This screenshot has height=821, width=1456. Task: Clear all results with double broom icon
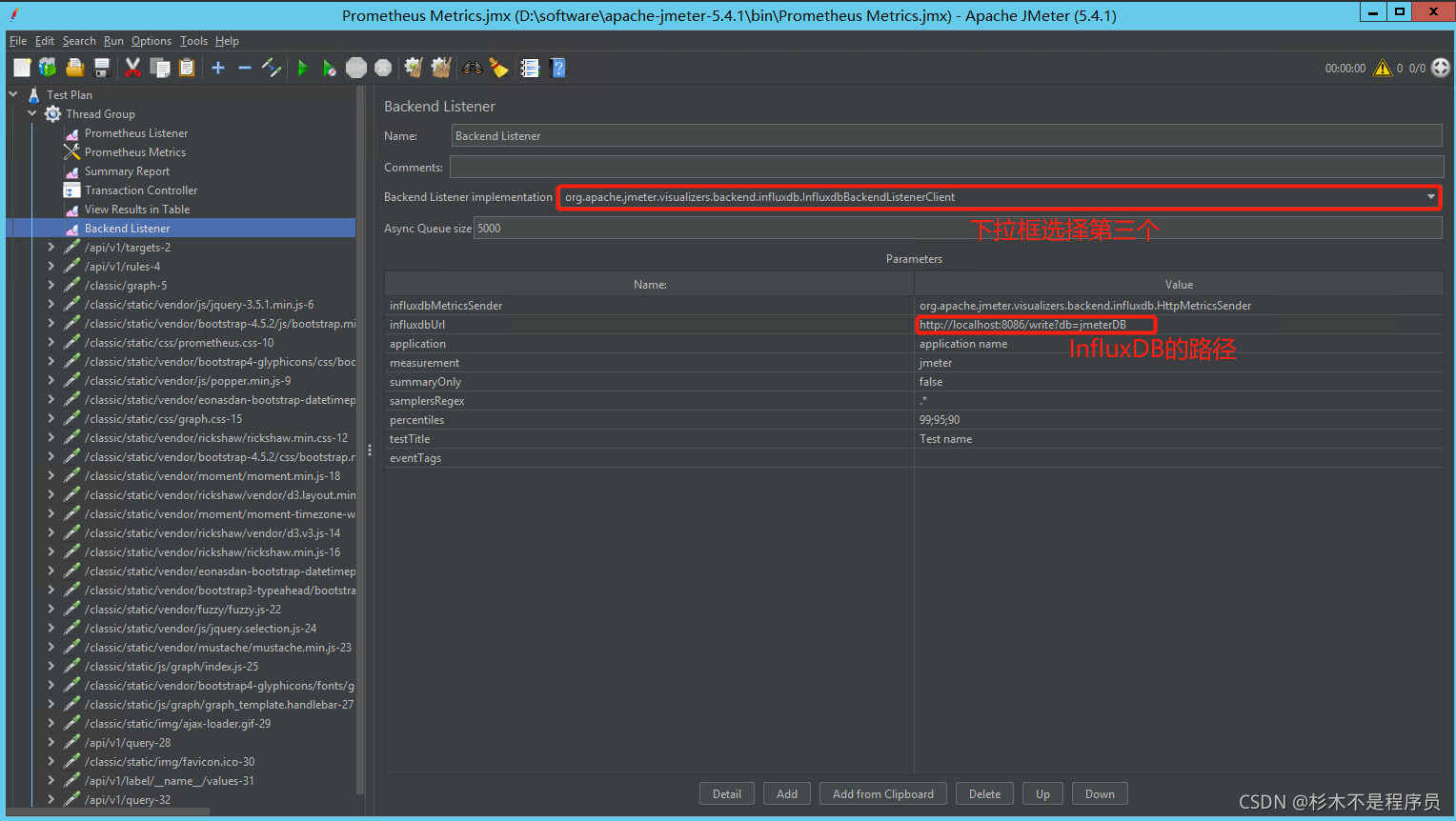click(441, 68)
